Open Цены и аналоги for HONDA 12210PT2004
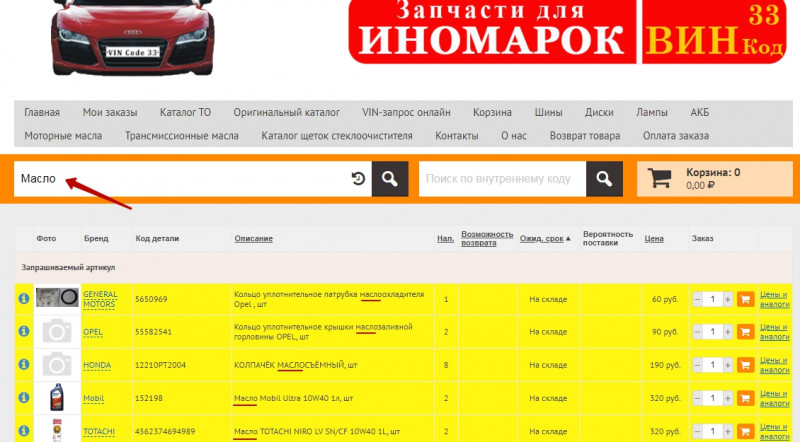800x442 pixels. click(x=774, y=365)
